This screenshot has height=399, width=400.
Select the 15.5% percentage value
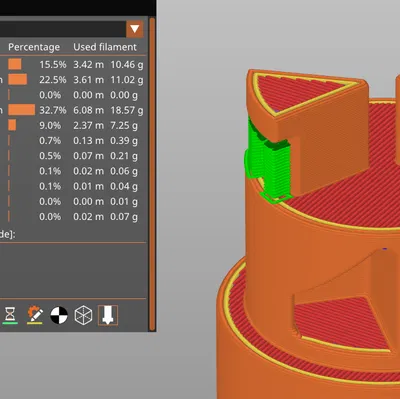point(53,65)
